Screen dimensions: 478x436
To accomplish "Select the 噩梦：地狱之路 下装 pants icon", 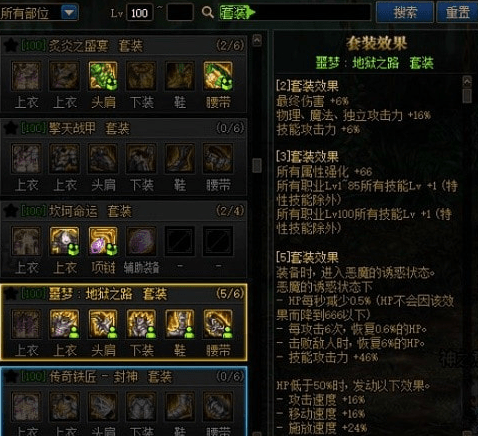I will [141, 324].
